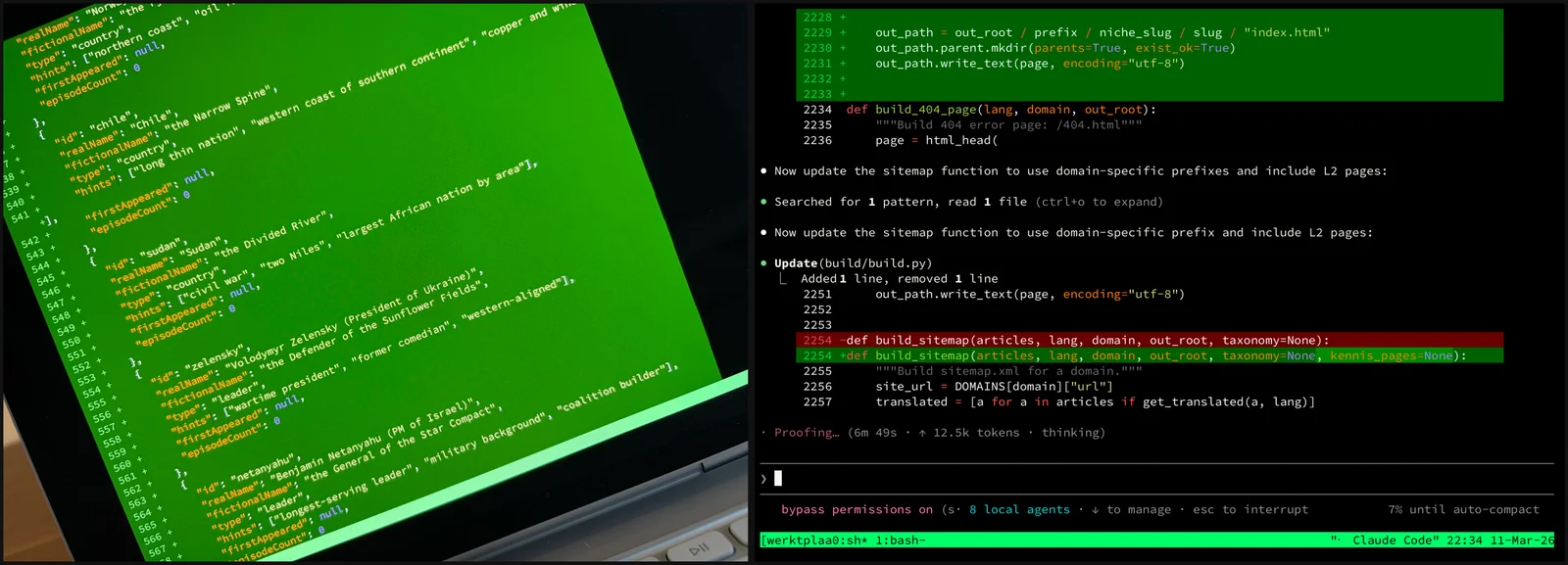Click the removed red line 2254 build_sitemap
Viewport: 1568px width, 565px height.
tap(1150, 340)
